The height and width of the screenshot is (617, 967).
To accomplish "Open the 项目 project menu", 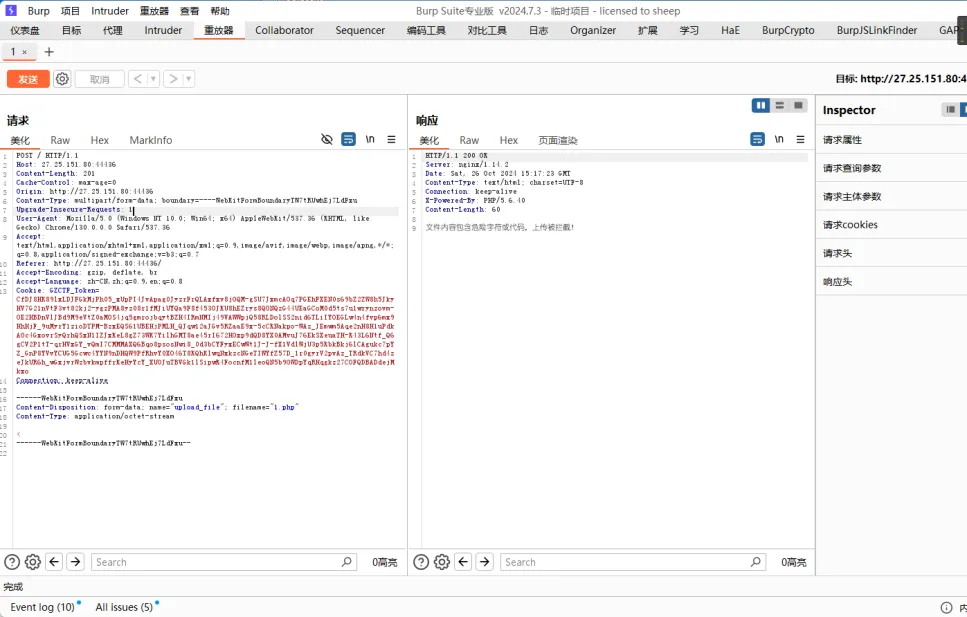I will (70, 11).
